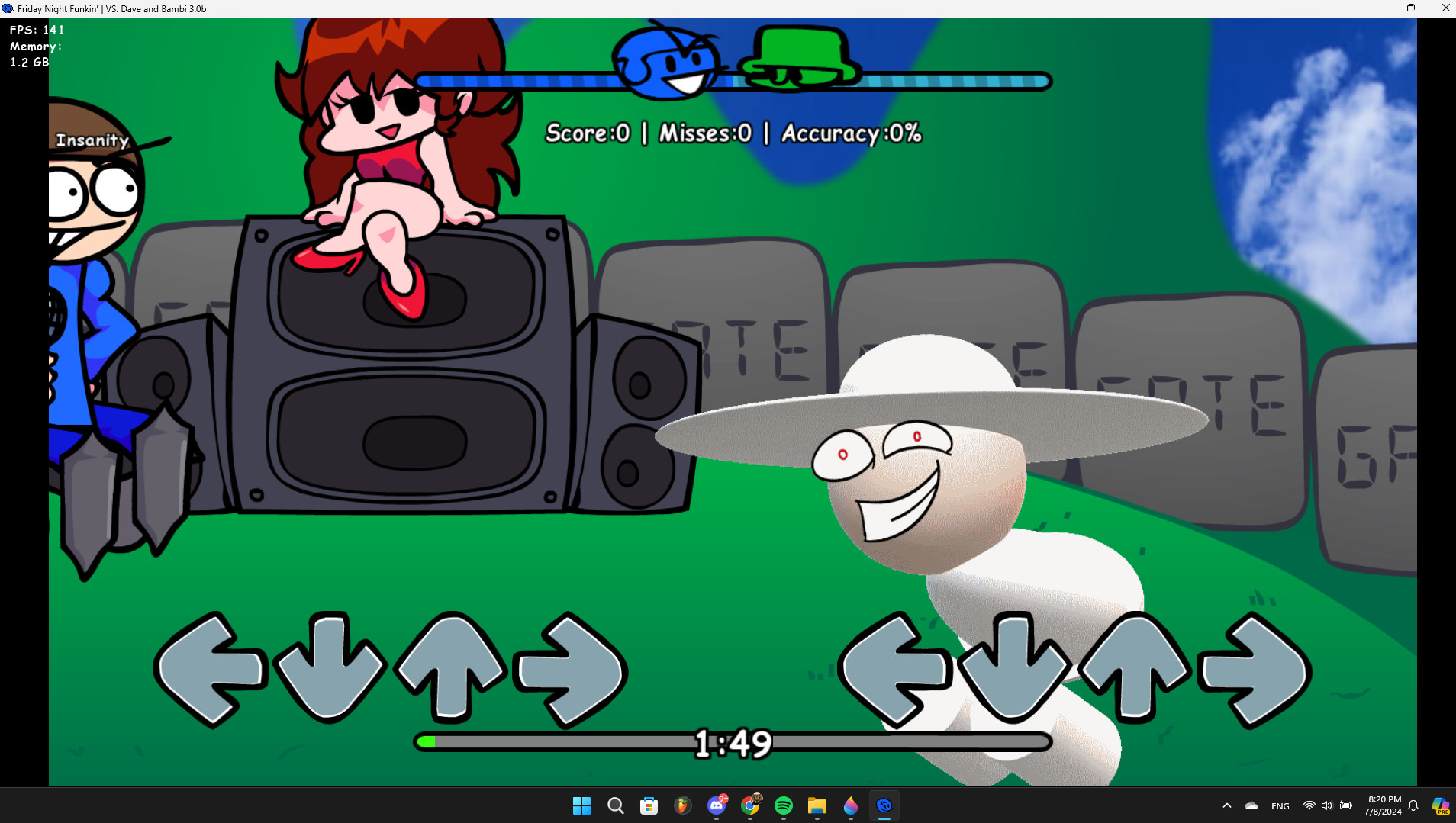Switch to Discord in the taskbar

pos(717,805)
